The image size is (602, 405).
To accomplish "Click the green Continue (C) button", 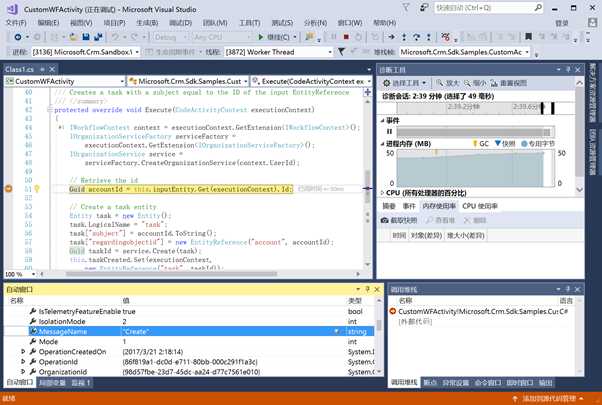I will tap(274, 37).
